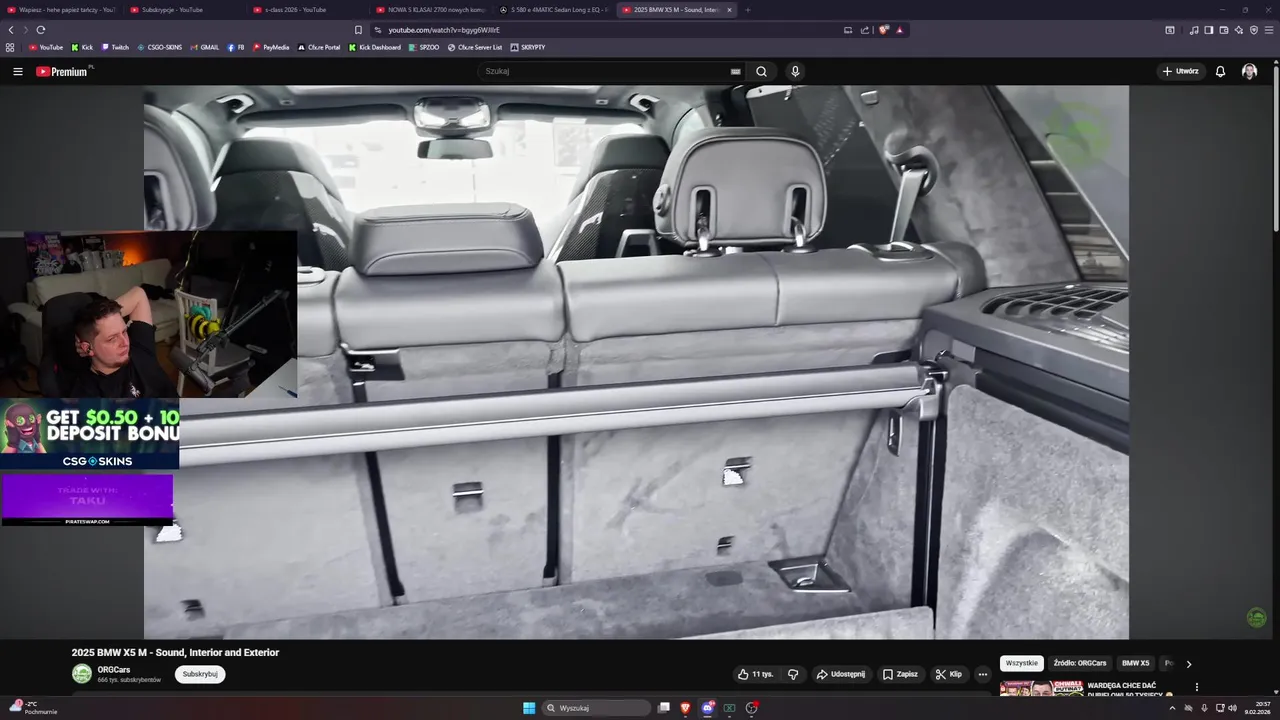
Task: Open Brave Shields lion icon
Action: [x=883, y=30]
